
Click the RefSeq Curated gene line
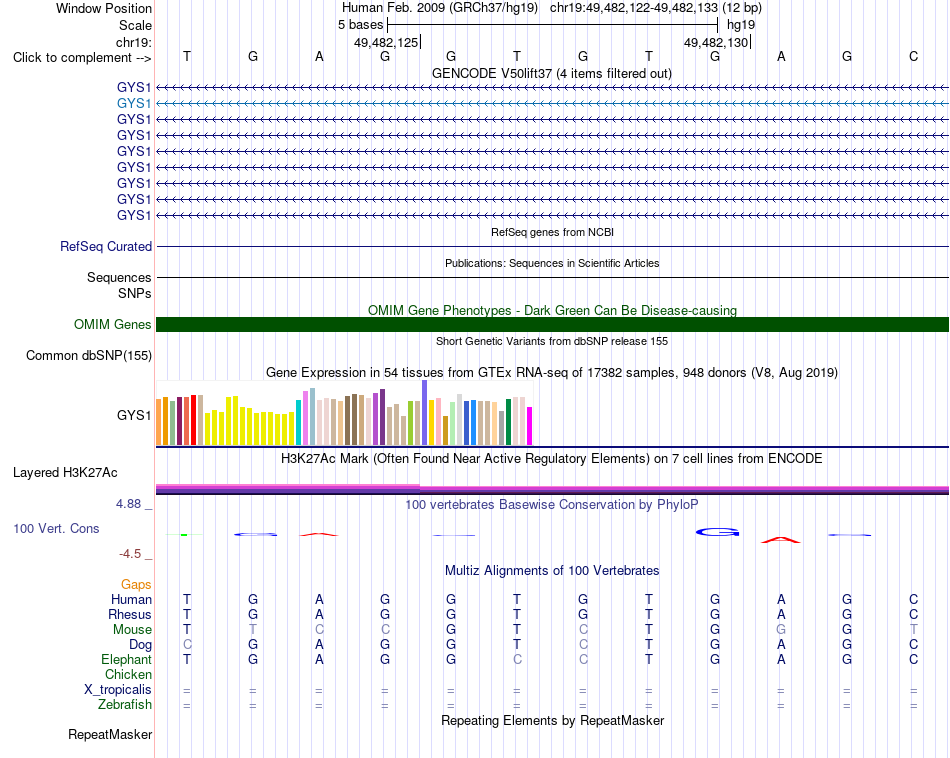click(x=552, y=247)
